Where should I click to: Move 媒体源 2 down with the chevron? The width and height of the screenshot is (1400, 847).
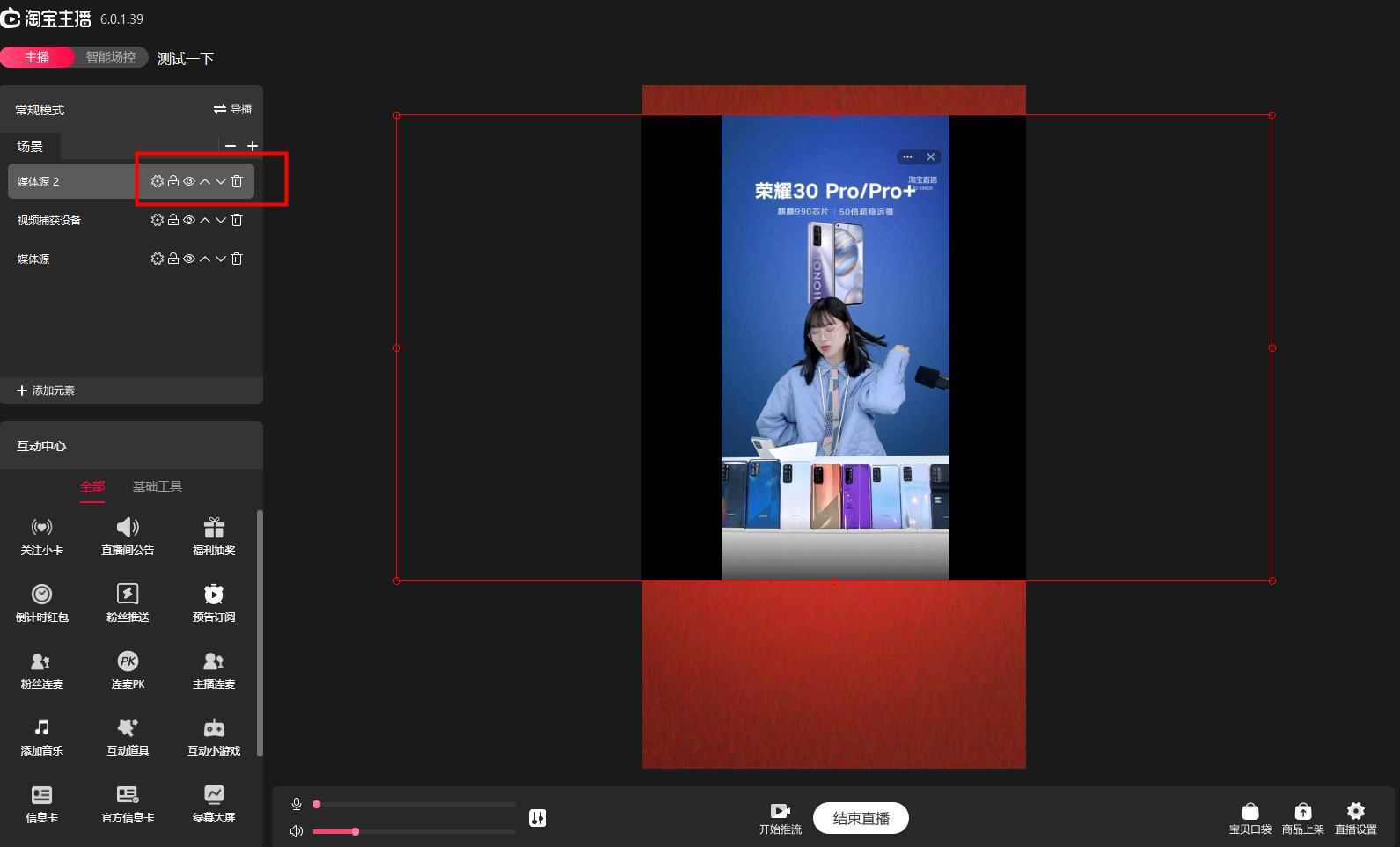[x=221, y=181]
